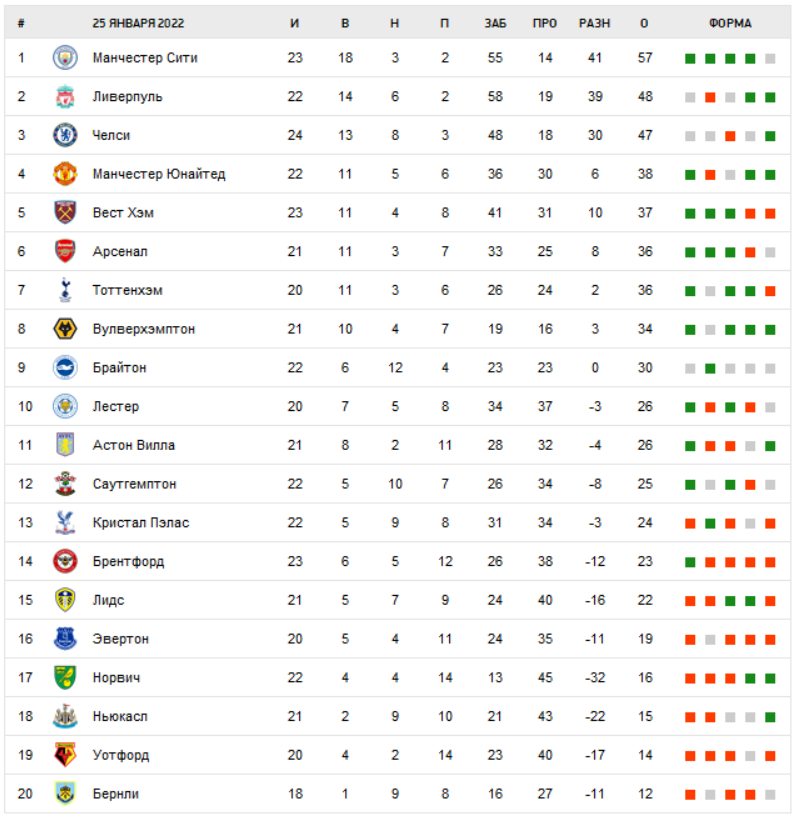Viewport: 795px width, 818px height.
Task: Click the ФОРМА column header
Action: [x=730, y=24]
